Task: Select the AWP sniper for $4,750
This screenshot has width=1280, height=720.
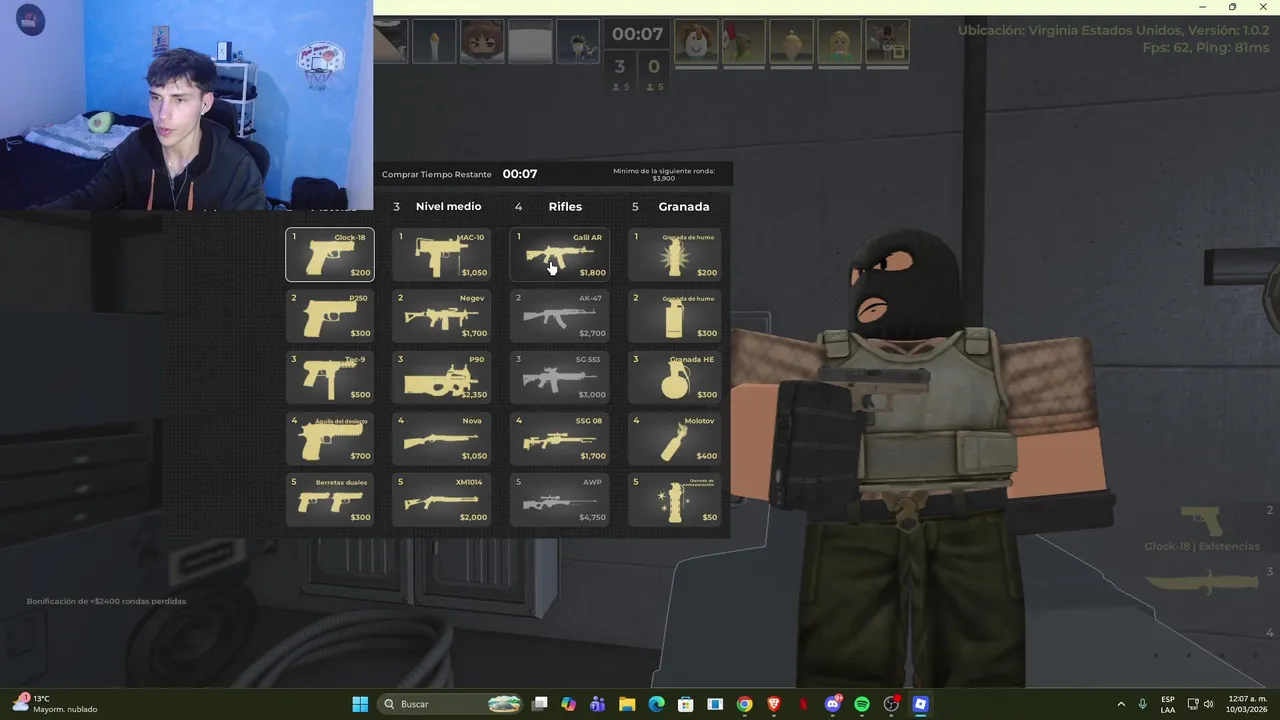Action: click(x=559, y=499)
